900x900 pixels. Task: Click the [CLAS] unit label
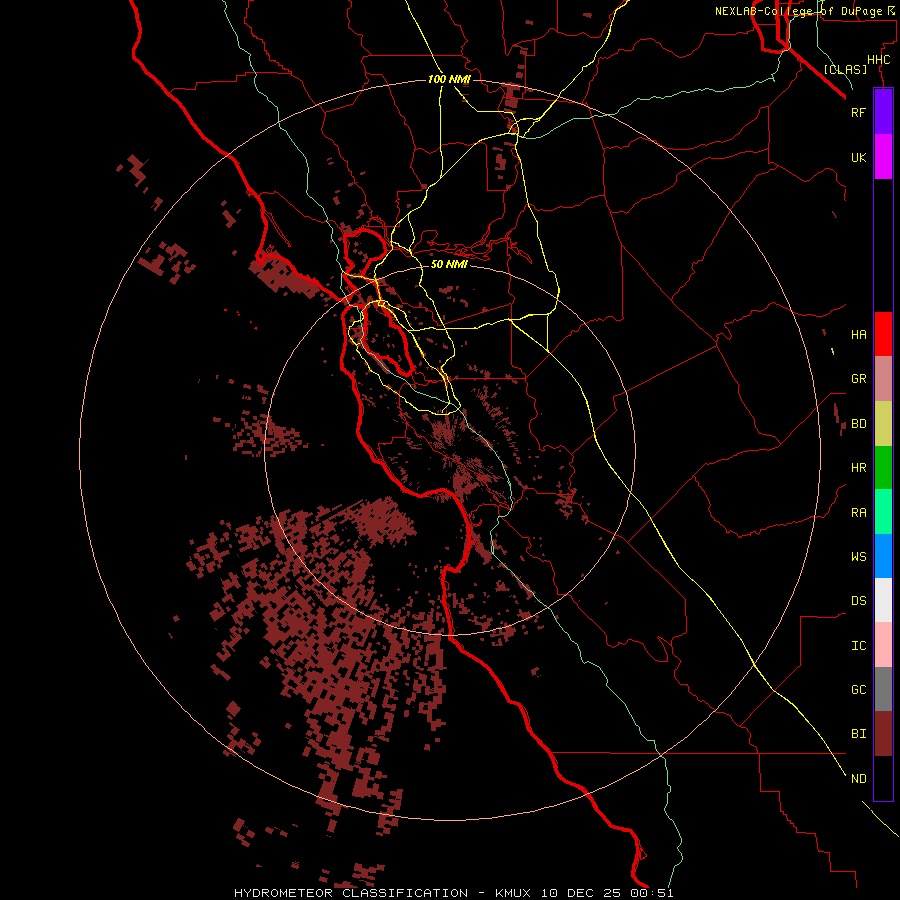845,69
